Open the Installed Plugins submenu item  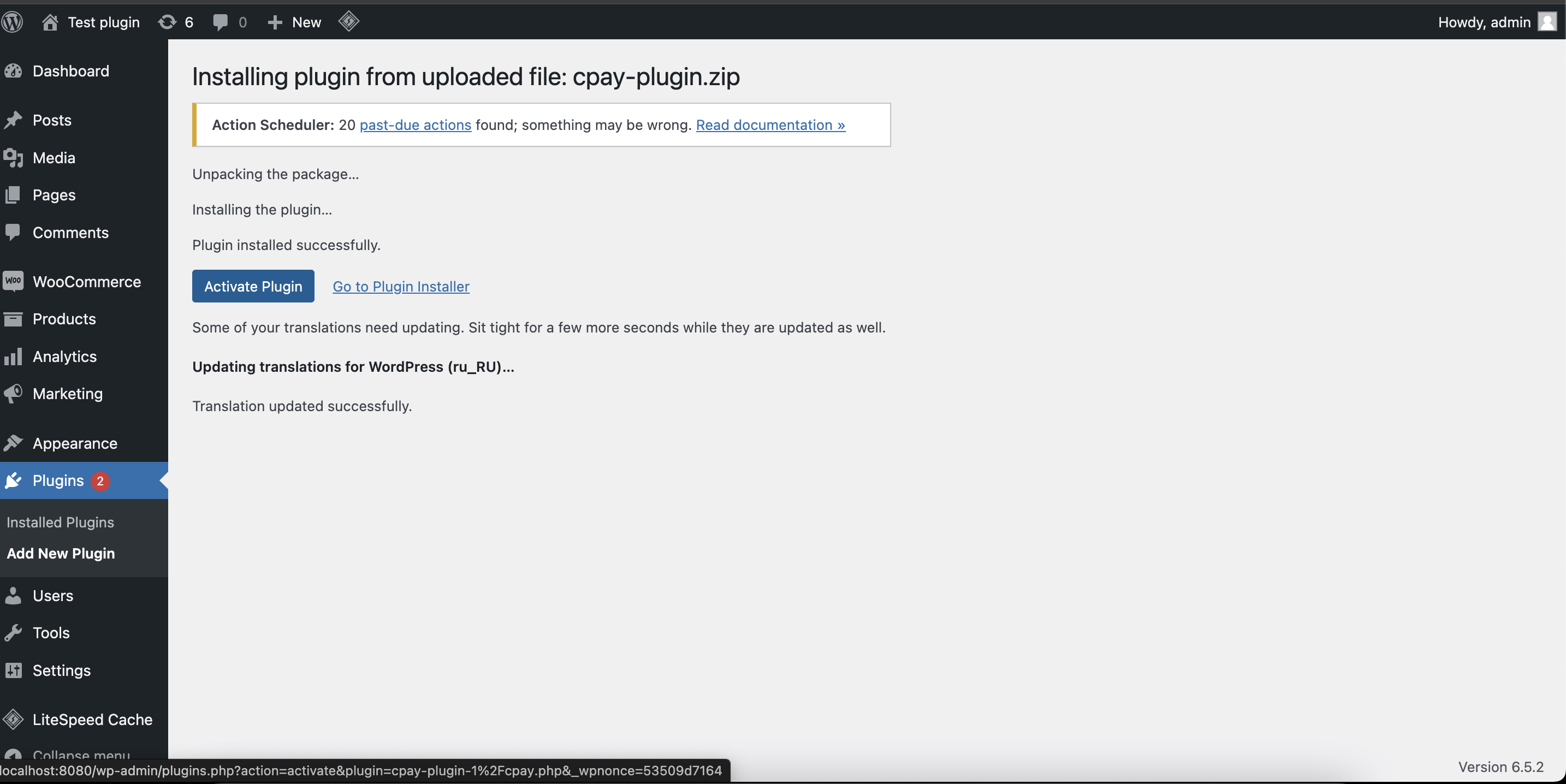pos(60,522)
